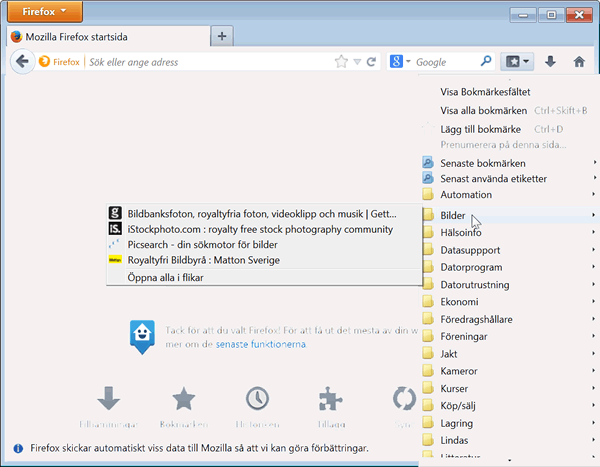
Task: Choose Öppna alla i flikar
Action: pyautogui.click(x=264, y=277)
